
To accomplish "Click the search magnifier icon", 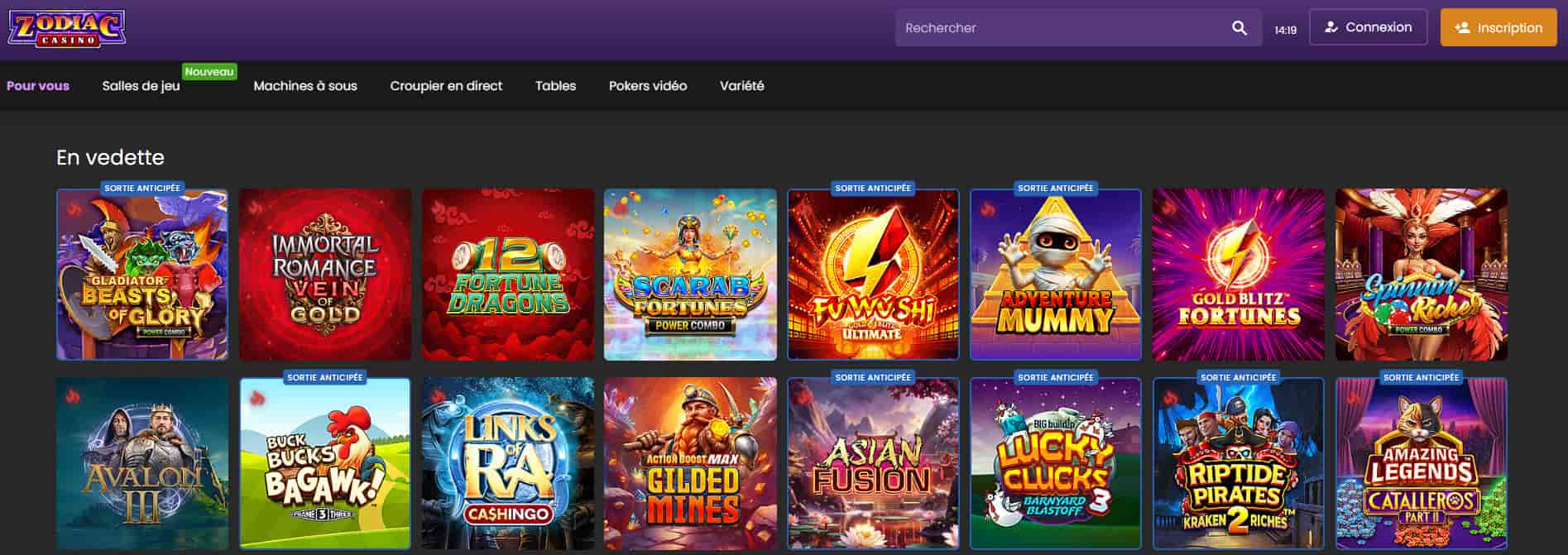I will click(x=1239, y=28).
